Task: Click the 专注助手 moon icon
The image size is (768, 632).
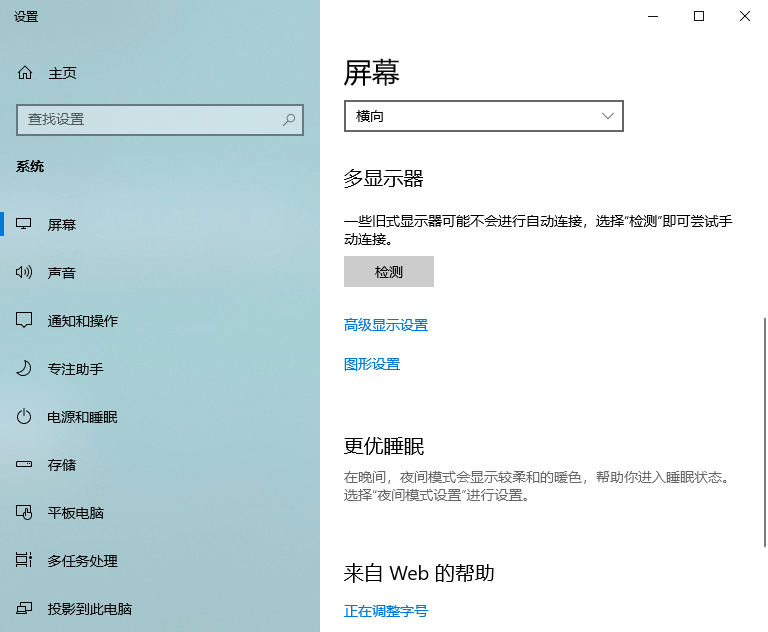Action: [25, 369]
